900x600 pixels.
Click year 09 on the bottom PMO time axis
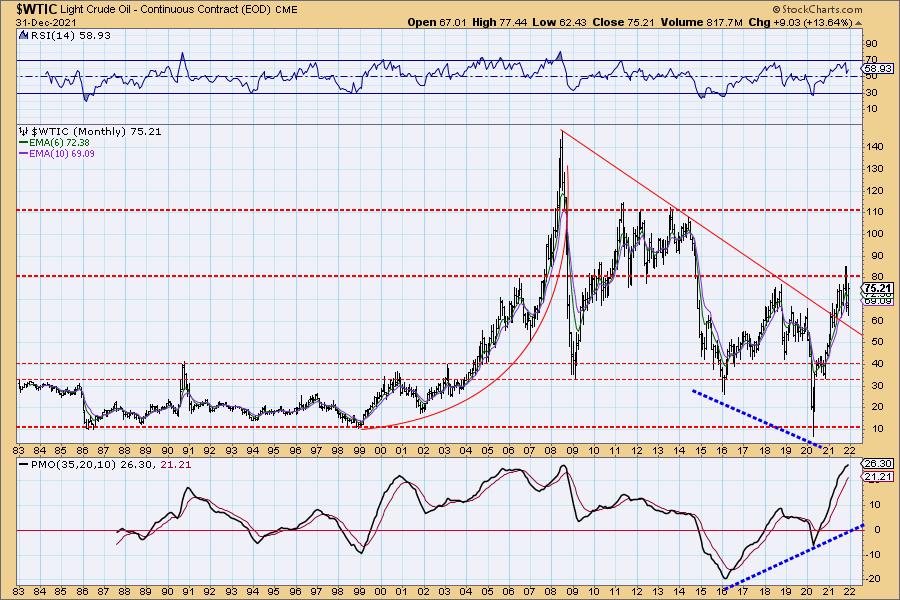[x=572, y=593]
